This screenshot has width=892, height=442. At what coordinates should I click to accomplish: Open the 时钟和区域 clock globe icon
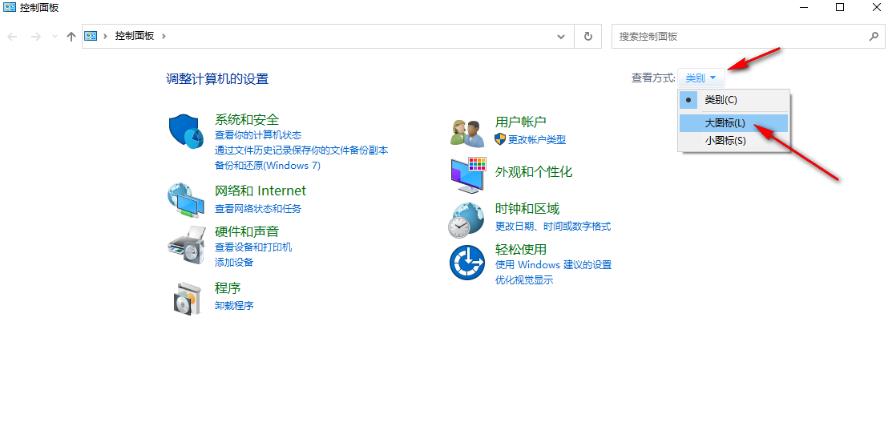click(x=466, y=221)
